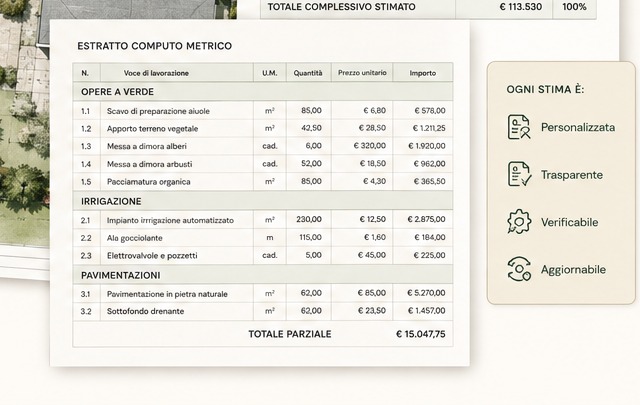
Task: Select Scavo di preparazione aiuole row
Action: point(263,111)
